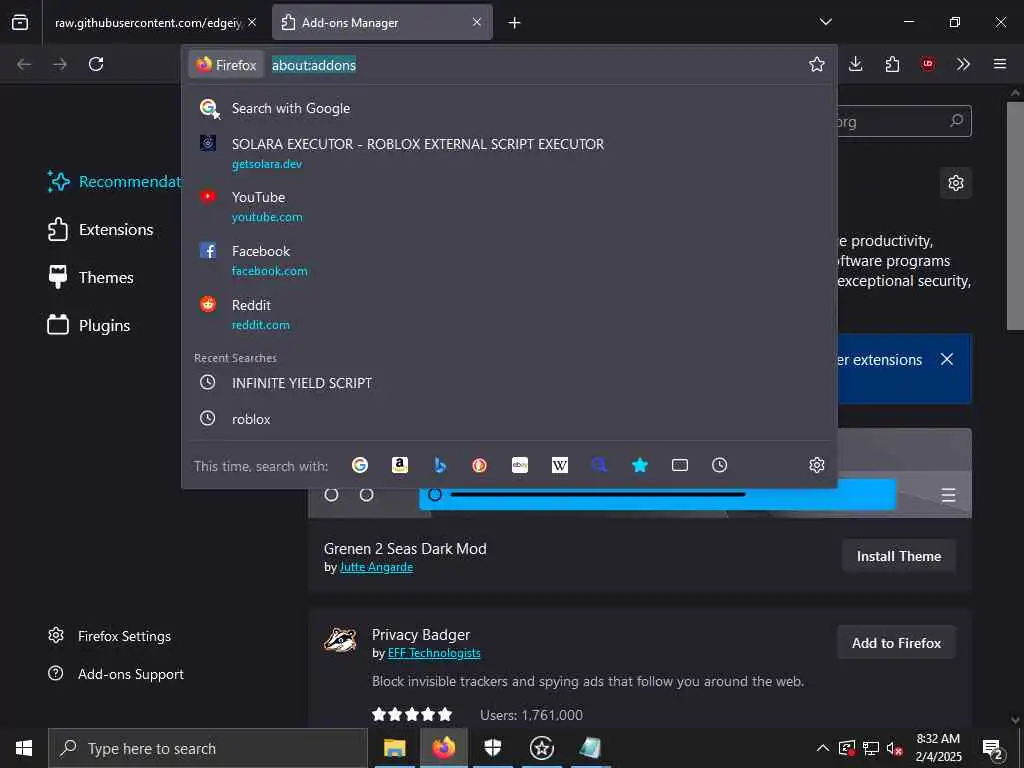
Task: Install the Grenen 2 Seas theme
Action: tap(899, 556)
